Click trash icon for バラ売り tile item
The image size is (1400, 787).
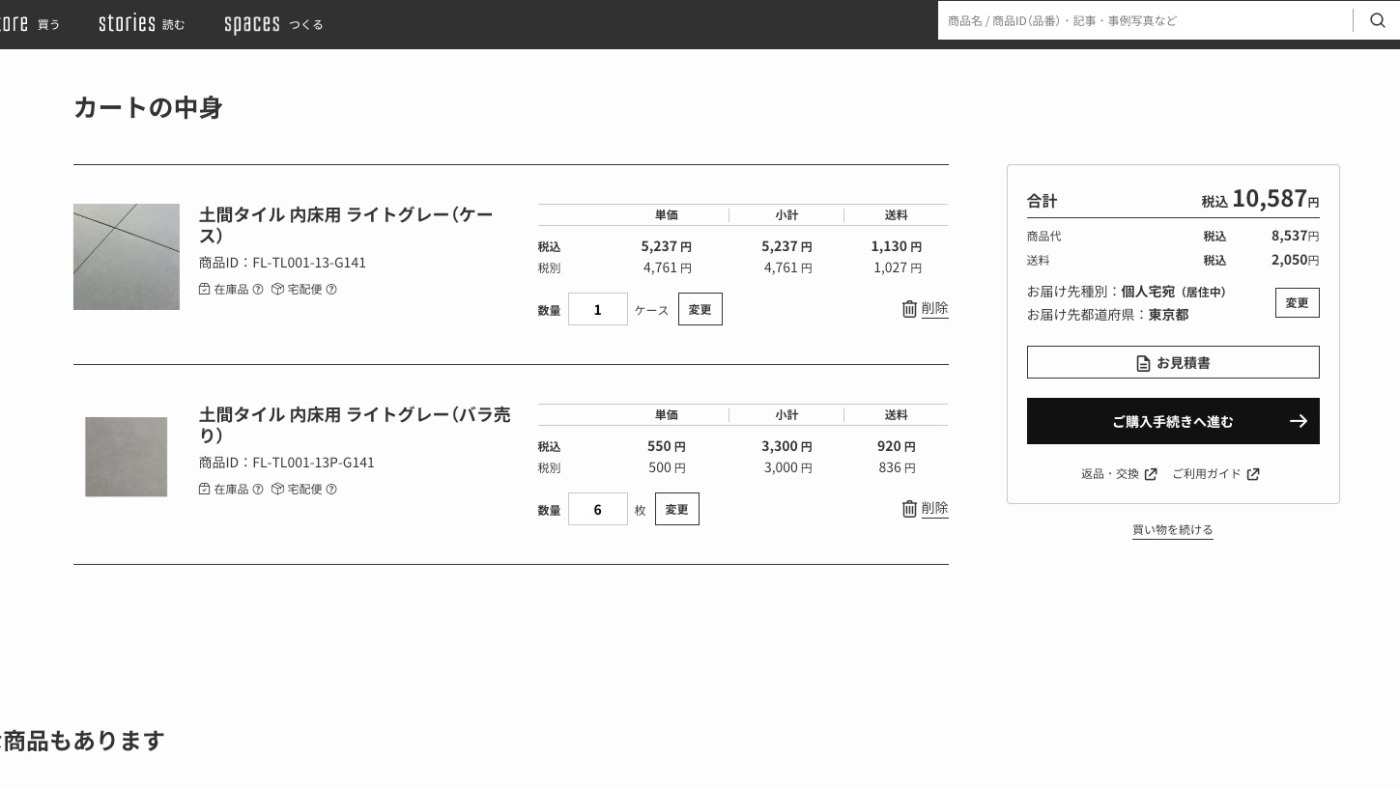click(x=909, y=509)
